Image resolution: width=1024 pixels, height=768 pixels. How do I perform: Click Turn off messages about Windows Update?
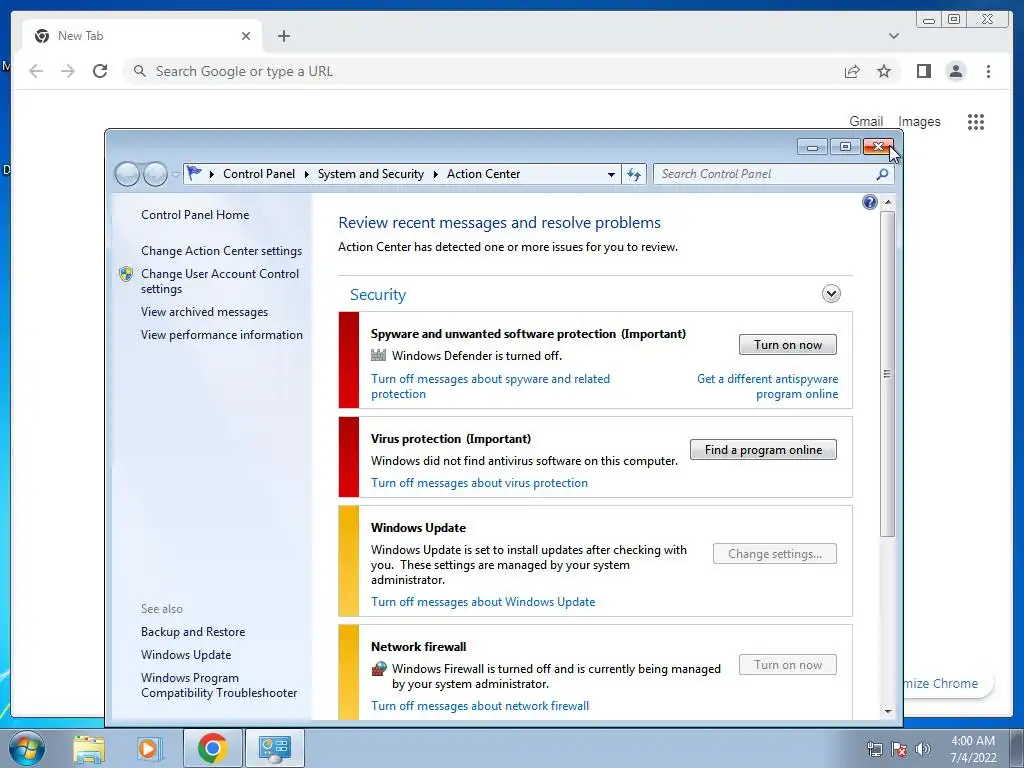[x=483, y=601]
